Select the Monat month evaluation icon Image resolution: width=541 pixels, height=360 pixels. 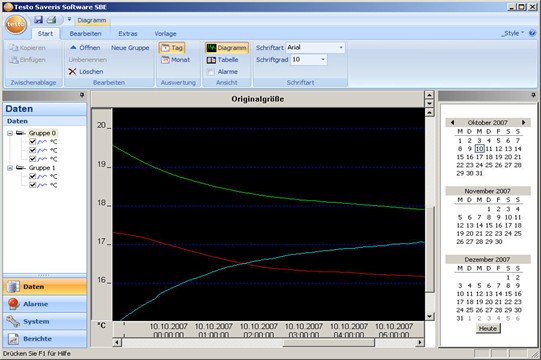tap(165, 60)
